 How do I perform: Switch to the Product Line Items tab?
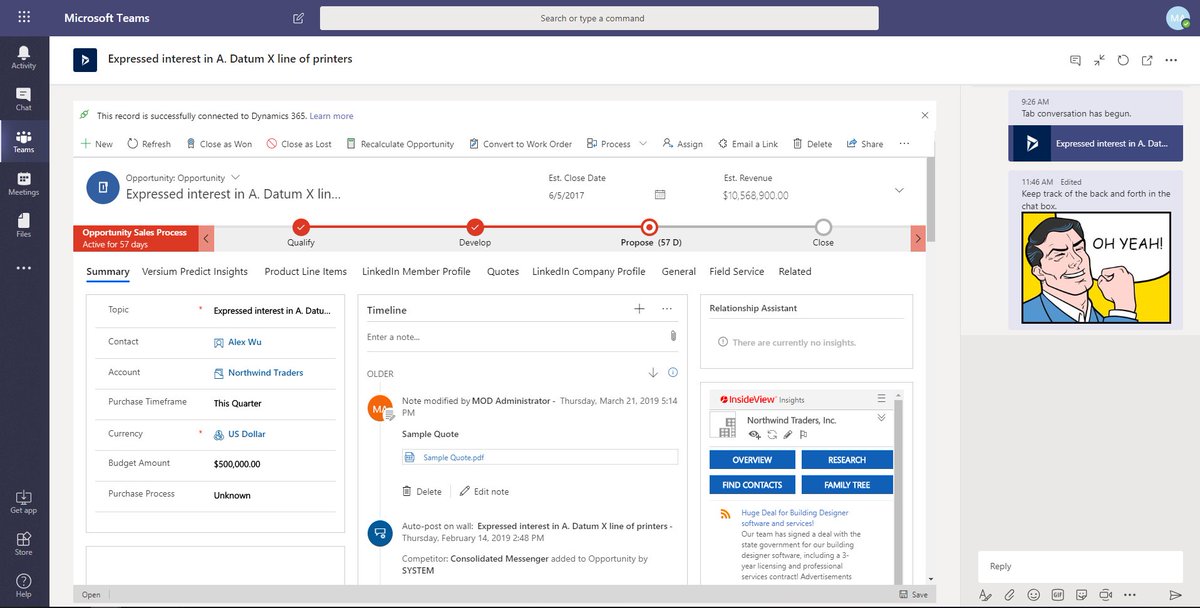click(305, 271)
